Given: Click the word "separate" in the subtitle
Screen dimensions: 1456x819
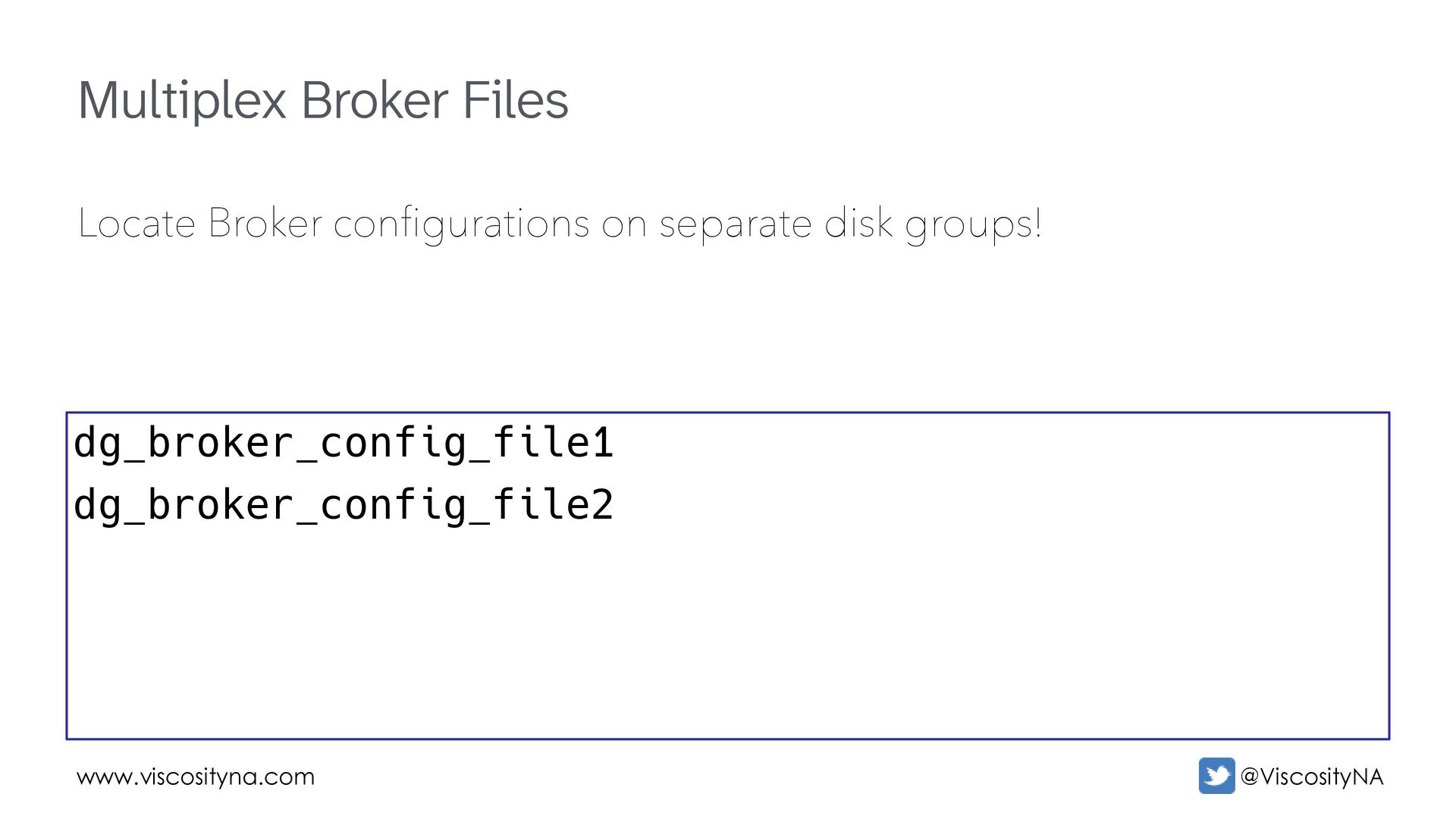Looking at the screenshot, I should click(x=735, y=224).
